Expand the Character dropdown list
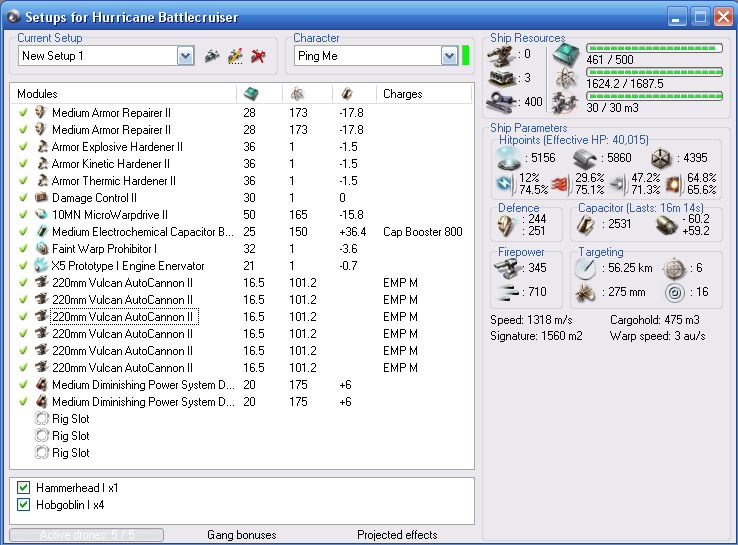 coord(450,56)
